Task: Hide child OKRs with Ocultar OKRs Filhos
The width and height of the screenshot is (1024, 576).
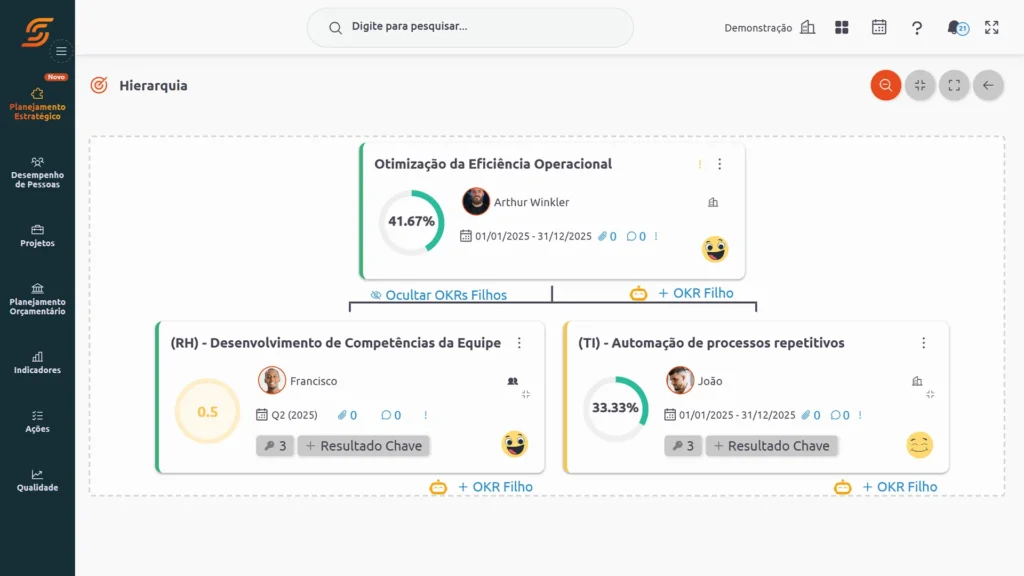Action: point(439,295)
